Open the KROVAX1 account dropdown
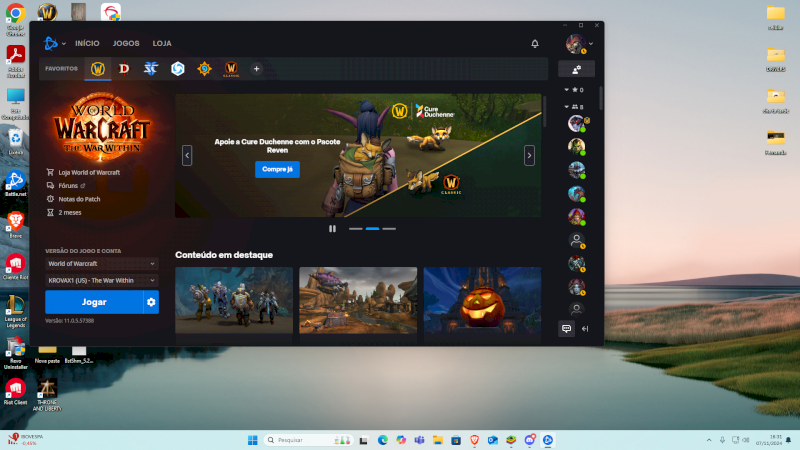Image resolution: width=800 pixels, height=450 pixels. click(102, 281)
